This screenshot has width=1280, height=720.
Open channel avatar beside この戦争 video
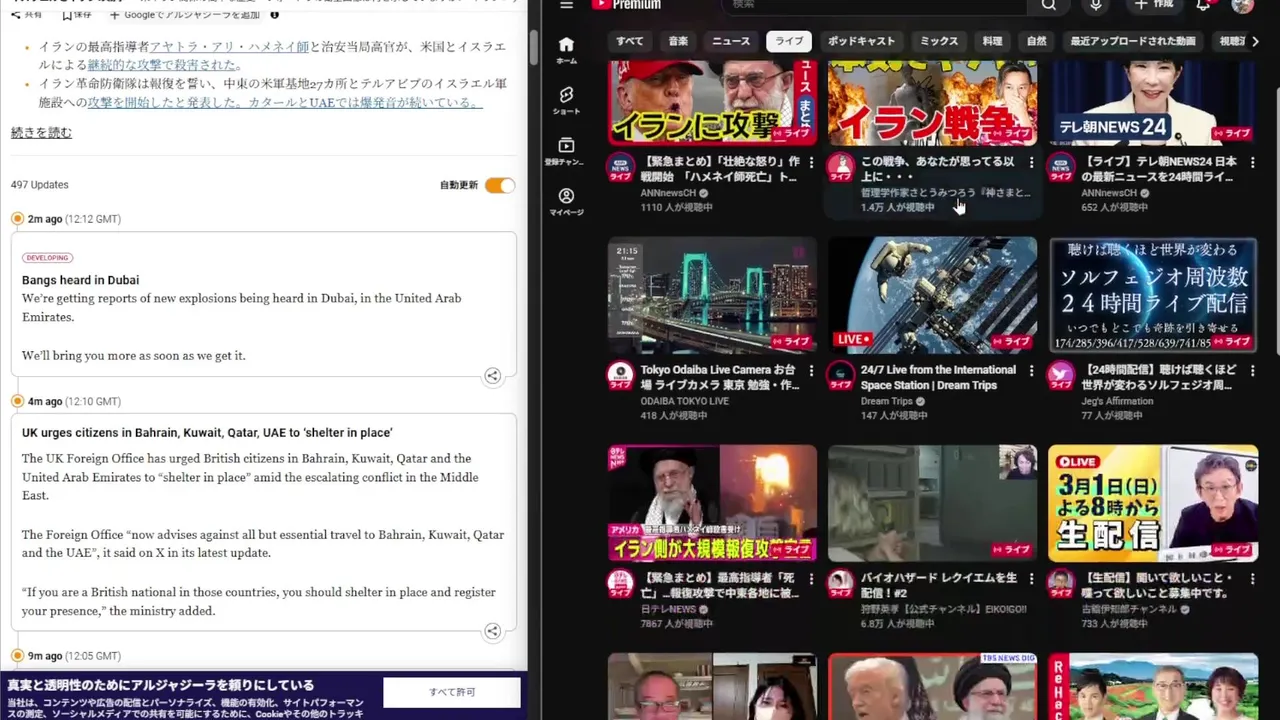click(x=841, y=167)
